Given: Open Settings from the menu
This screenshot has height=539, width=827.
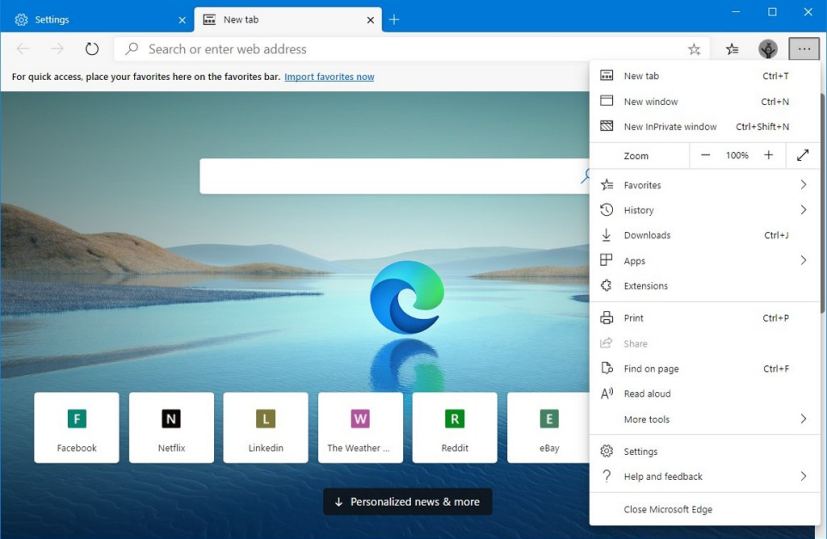Looking at the screenshot, I should coord(705,451).
